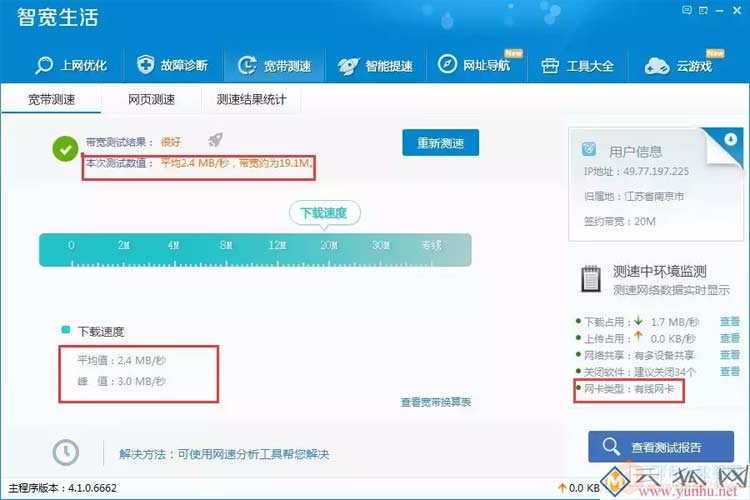The height and width of the screenshot is (500, 750).
Task: Open the 上网优化 section
Action: click(71, 65)
